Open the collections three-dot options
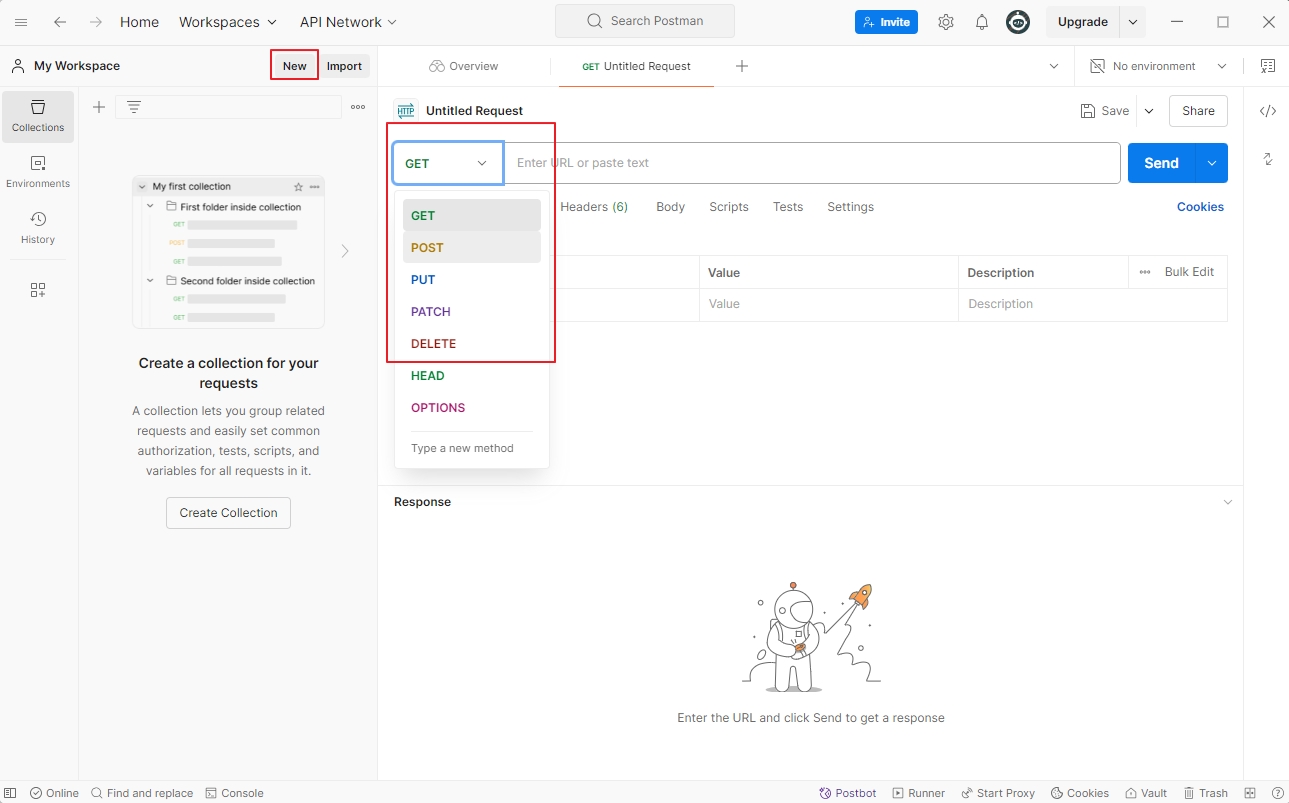Screen dimensions: 1289x803 click(358, 107)
